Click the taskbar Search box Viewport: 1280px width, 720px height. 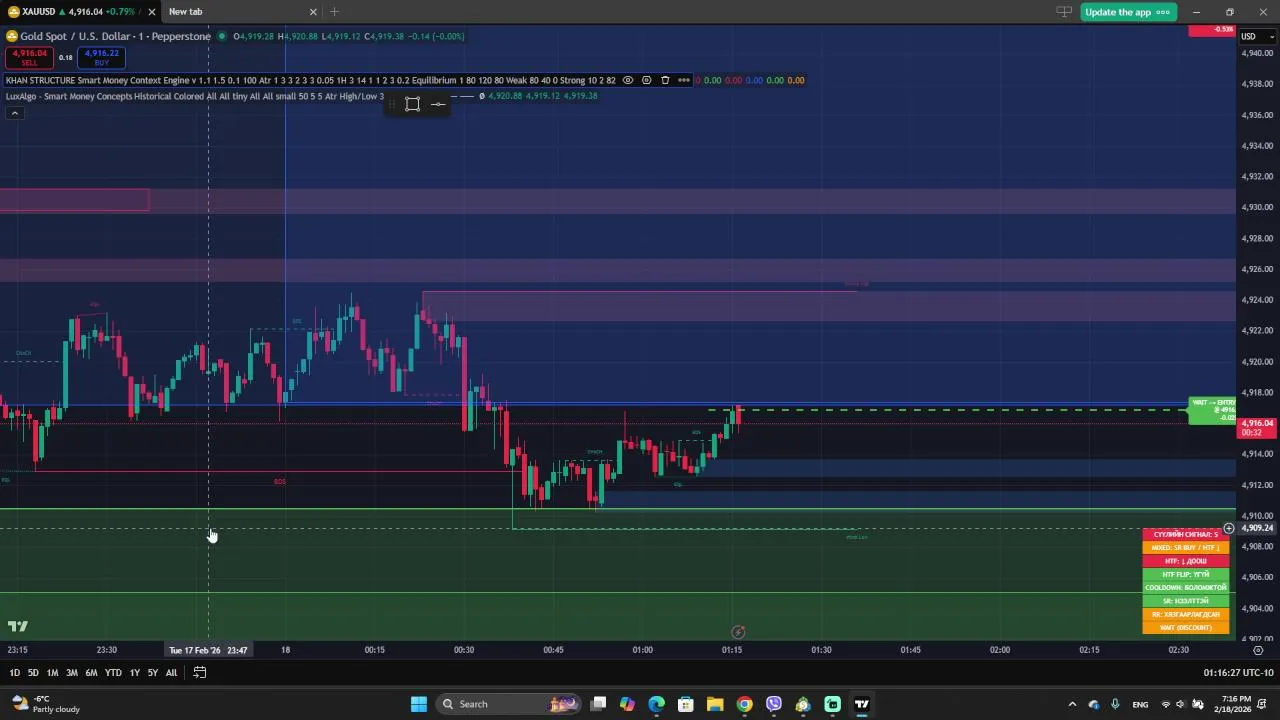tap(510, 704)
